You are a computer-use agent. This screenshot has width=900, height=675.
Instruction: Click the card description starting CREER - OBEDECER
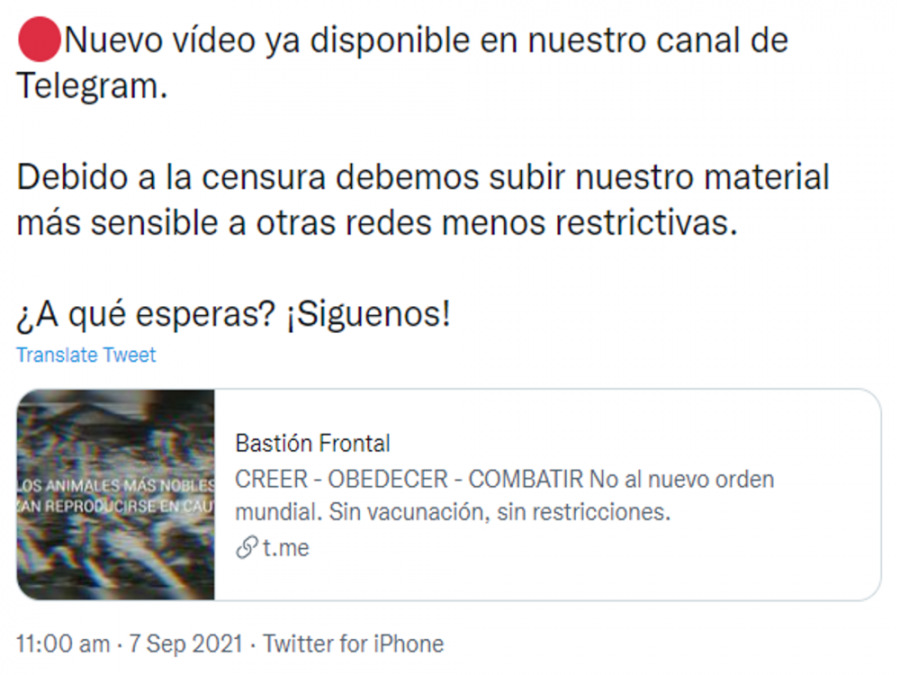click(x=505, y=495)
